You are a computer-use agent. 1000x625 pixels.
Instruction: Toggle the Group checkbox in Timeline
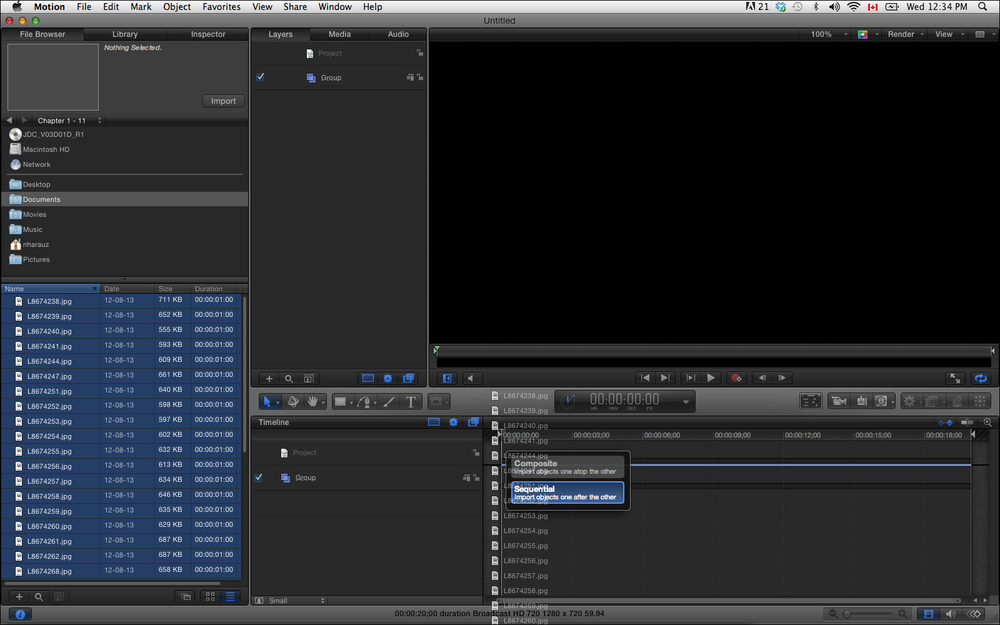(260, 478)
